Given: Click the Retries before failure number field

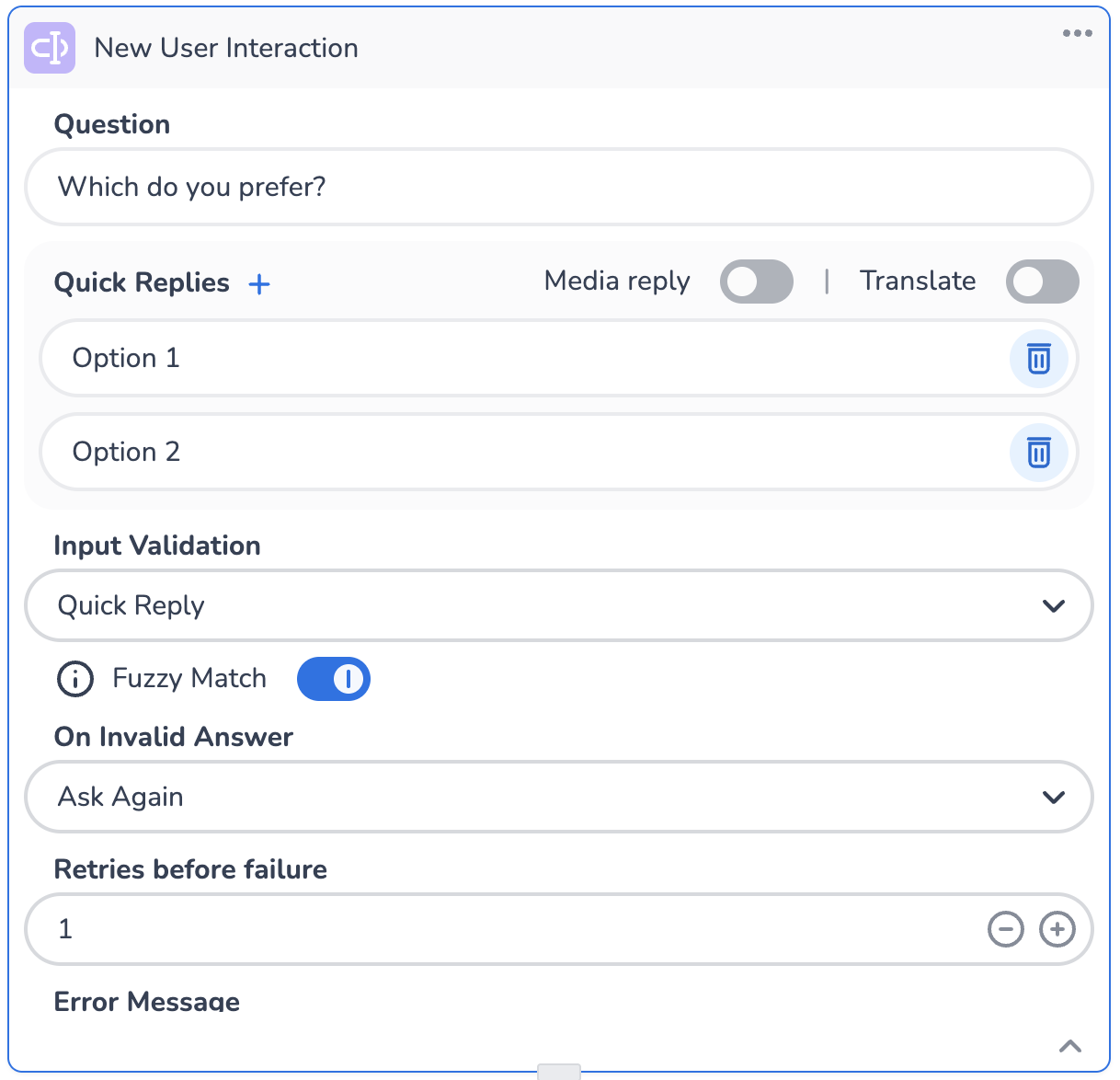Looking at the screenshot, I should click(x=497, y=929).
